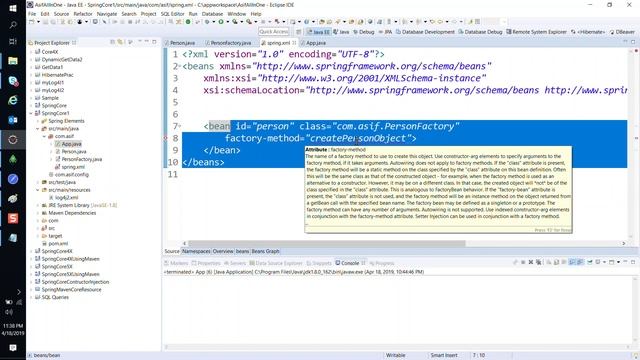Switch to the JPA perspective
640x360 pixels.
pos(385,32)
